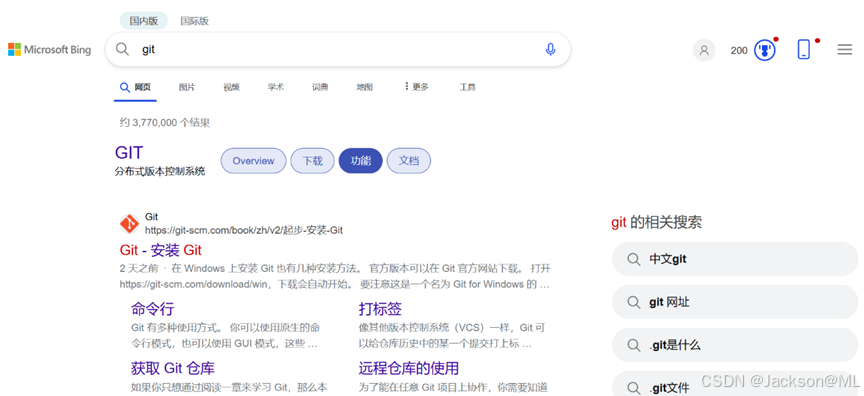The width and height of the screenshot is (864, 396).
Task: Click the search input containing git
Action: (x=338, y=50)
